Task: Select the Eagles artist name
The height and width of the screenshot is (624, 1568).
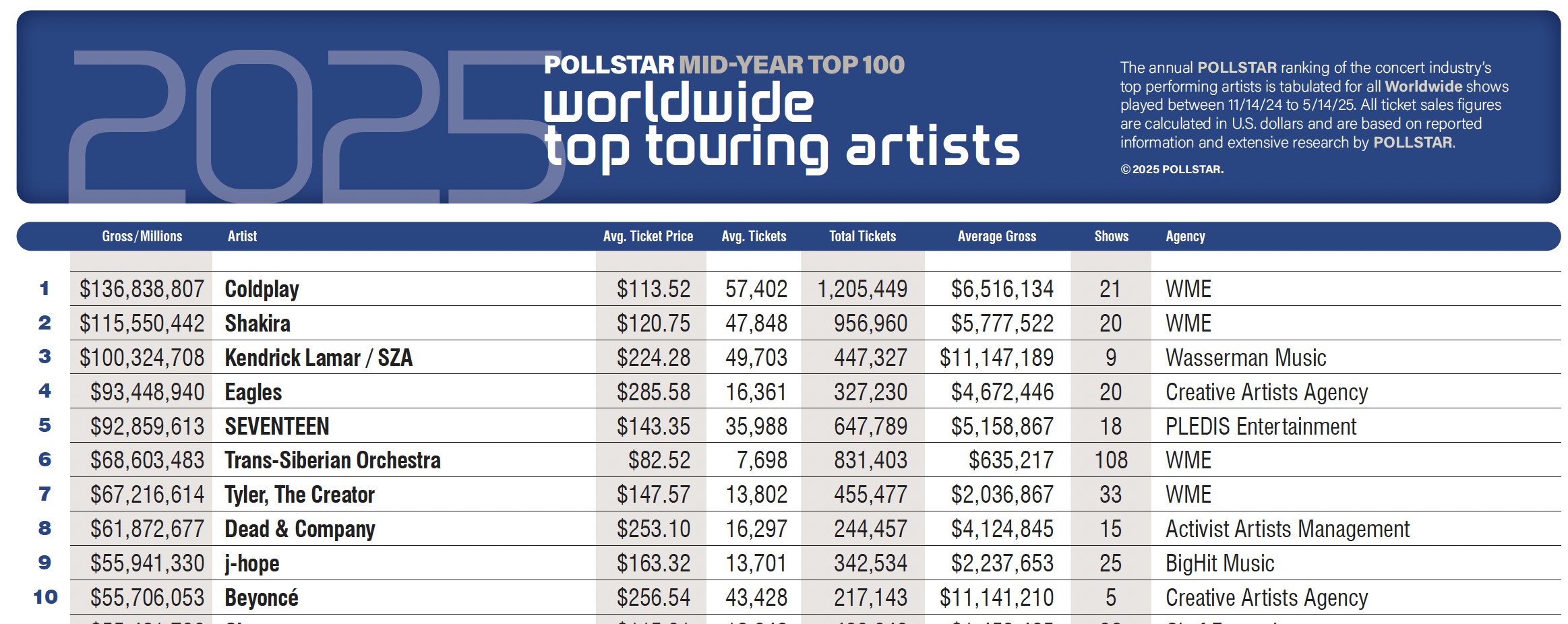Action: (x=253, y=392)
